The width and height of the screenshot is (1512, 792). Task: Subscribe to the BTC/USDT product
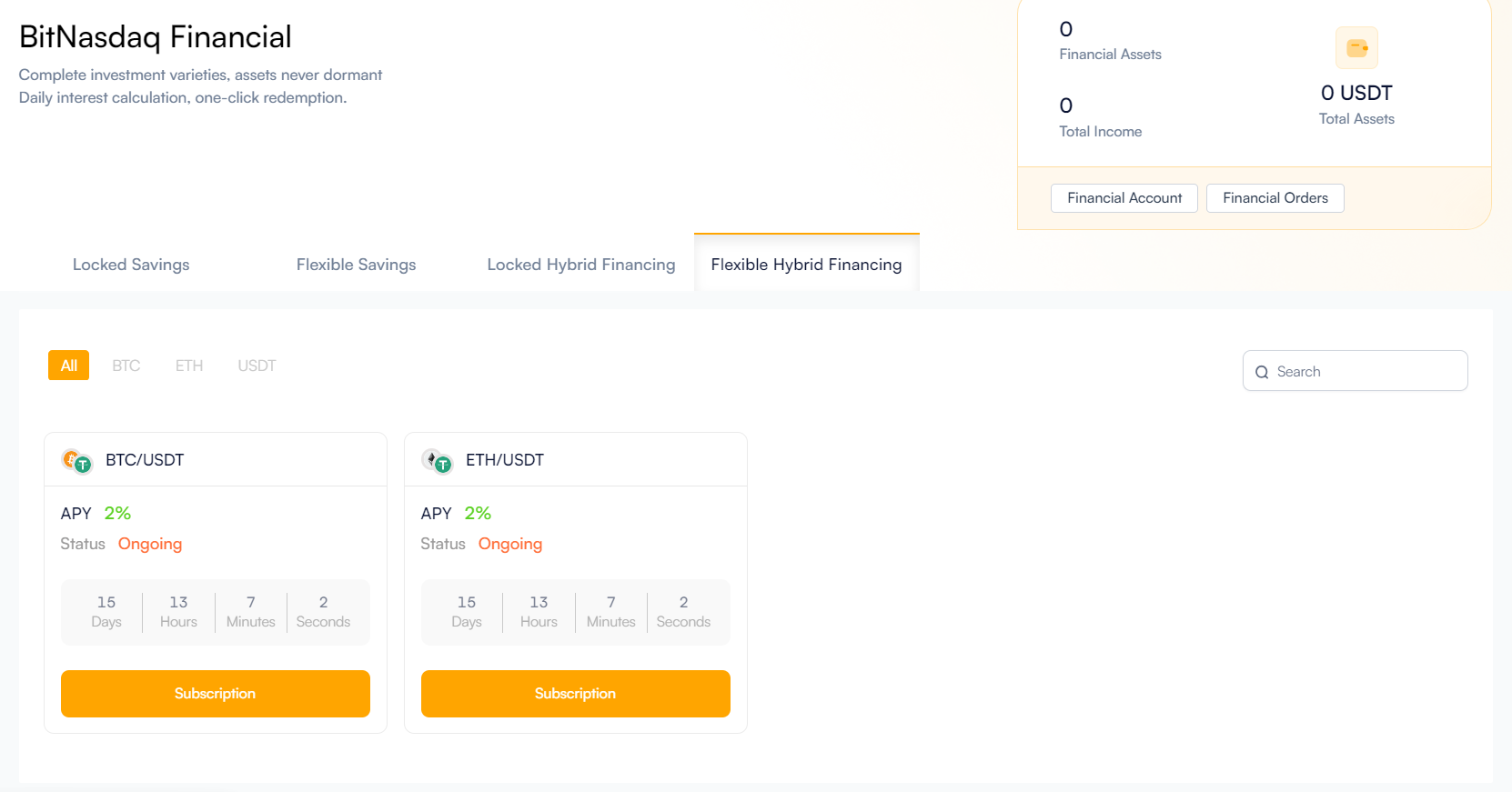click(x=215, y=694)
